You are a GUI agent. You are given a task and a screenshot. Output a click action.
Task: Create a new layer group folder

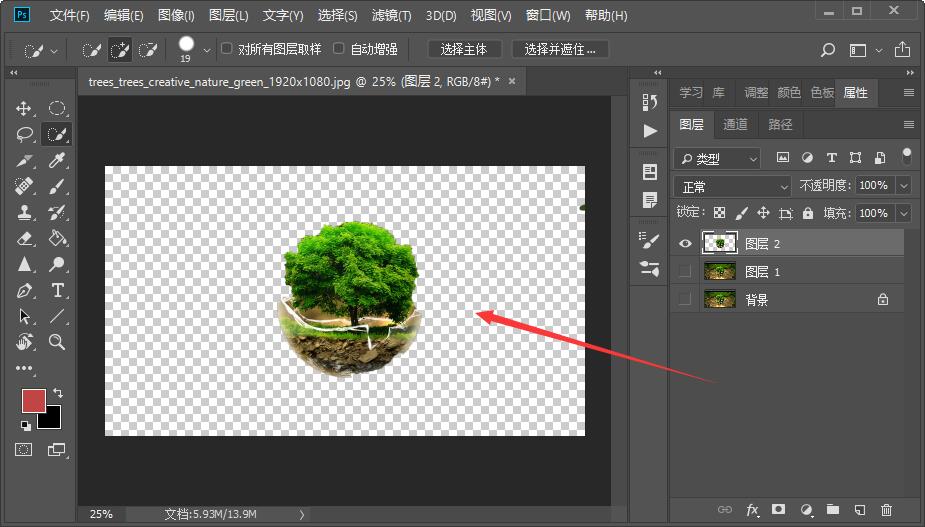coord(832,509)
